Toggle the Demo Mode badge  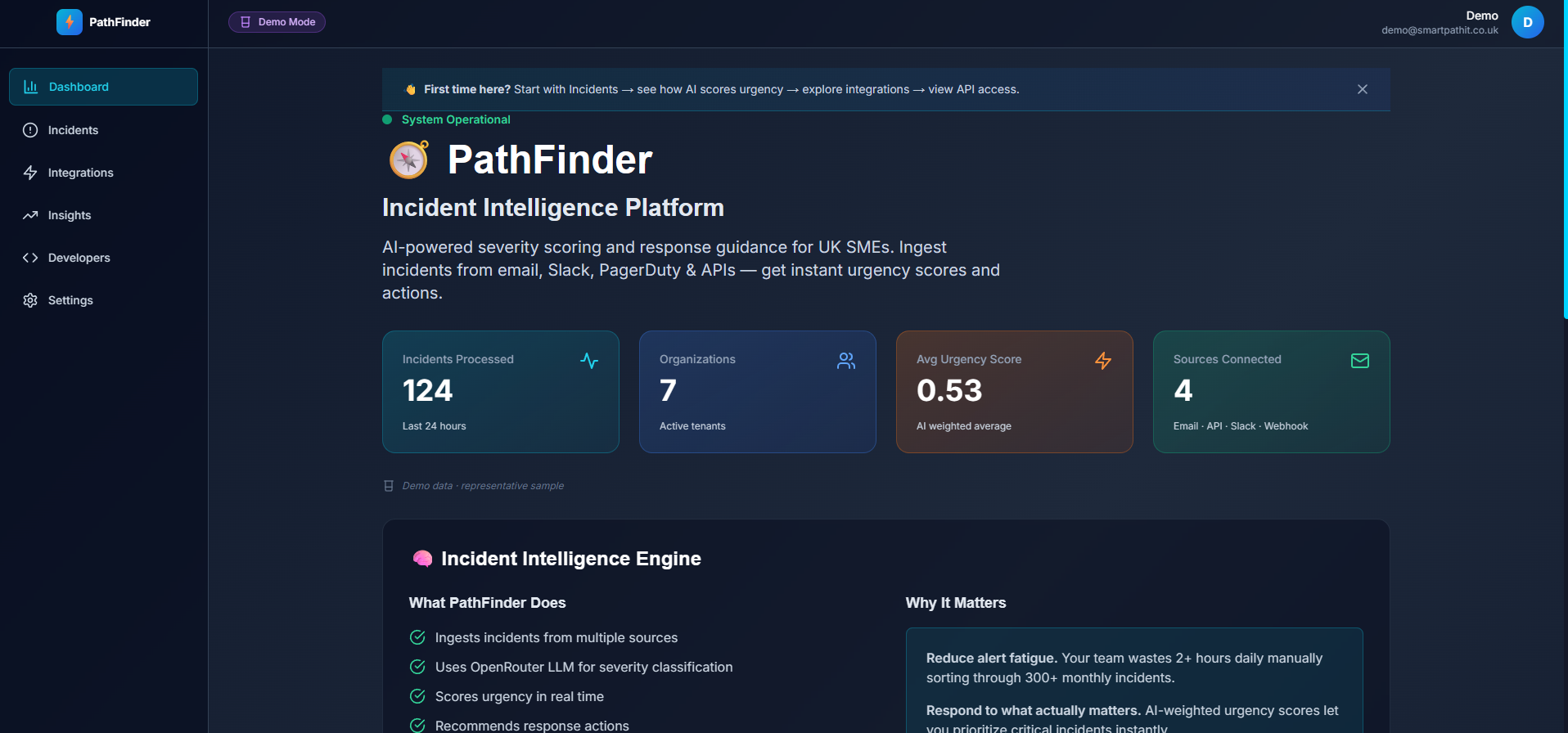click(277, 22)
